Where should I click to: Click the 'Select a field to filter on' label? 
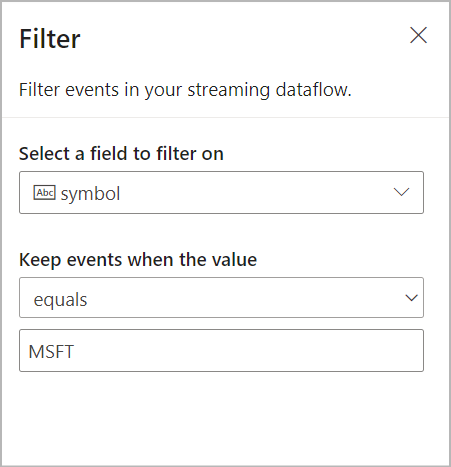(x=121, y=154)
